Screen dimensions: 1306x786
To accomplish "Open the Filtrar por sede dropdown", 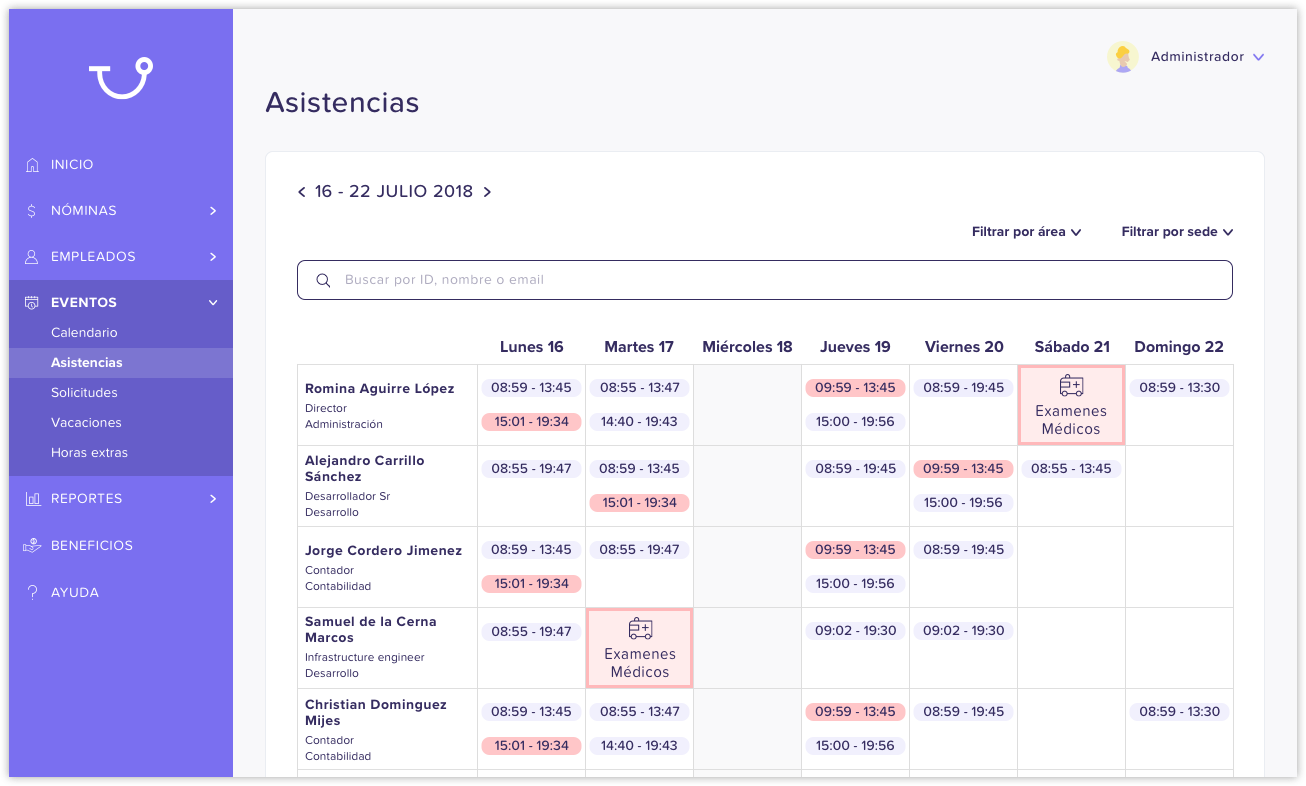I will tap(1176, 232).
